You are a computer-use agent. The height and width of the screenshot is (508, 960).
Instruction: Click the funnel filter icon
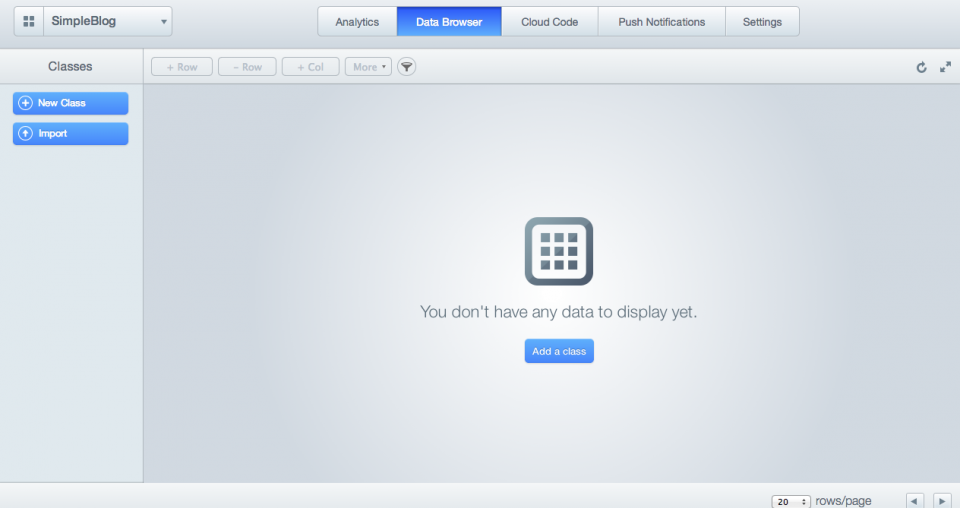point(407,67)
